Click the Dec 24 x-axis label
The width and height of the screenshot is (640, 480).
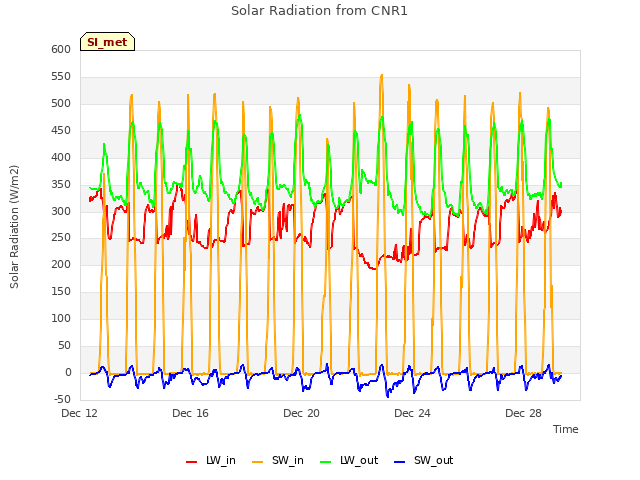point(412,413)
